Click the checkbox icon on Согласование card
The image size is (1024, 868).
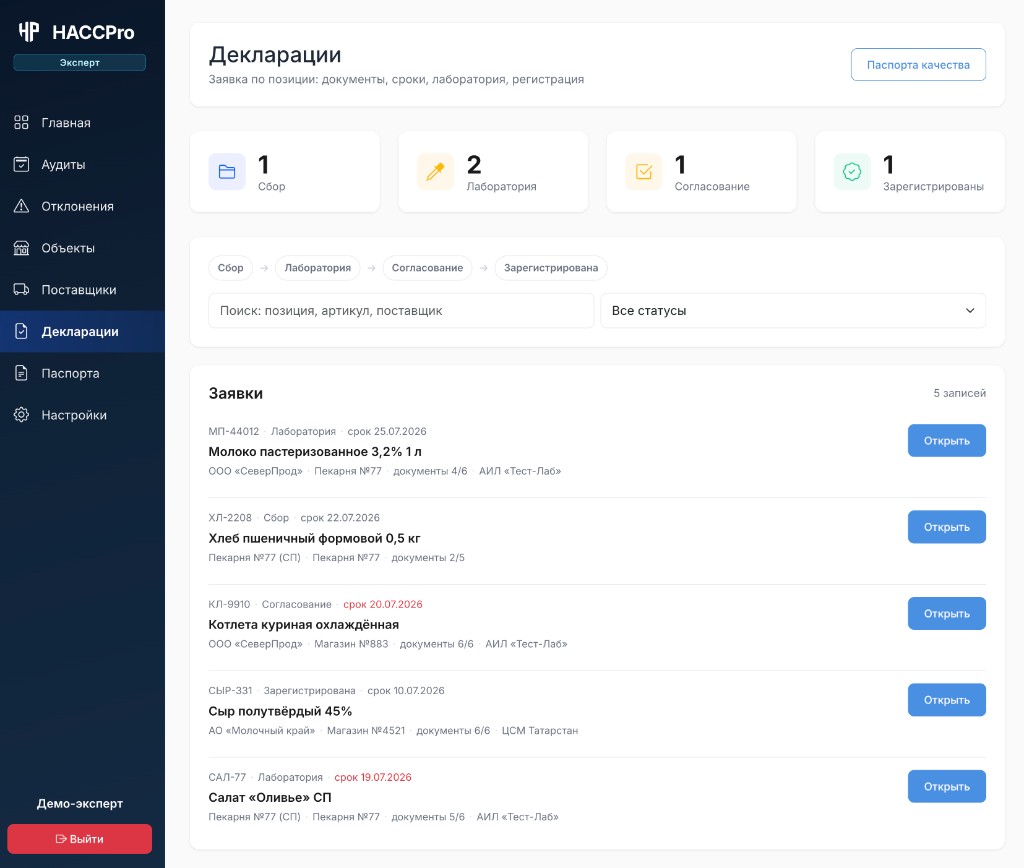[x=644, y=172]
